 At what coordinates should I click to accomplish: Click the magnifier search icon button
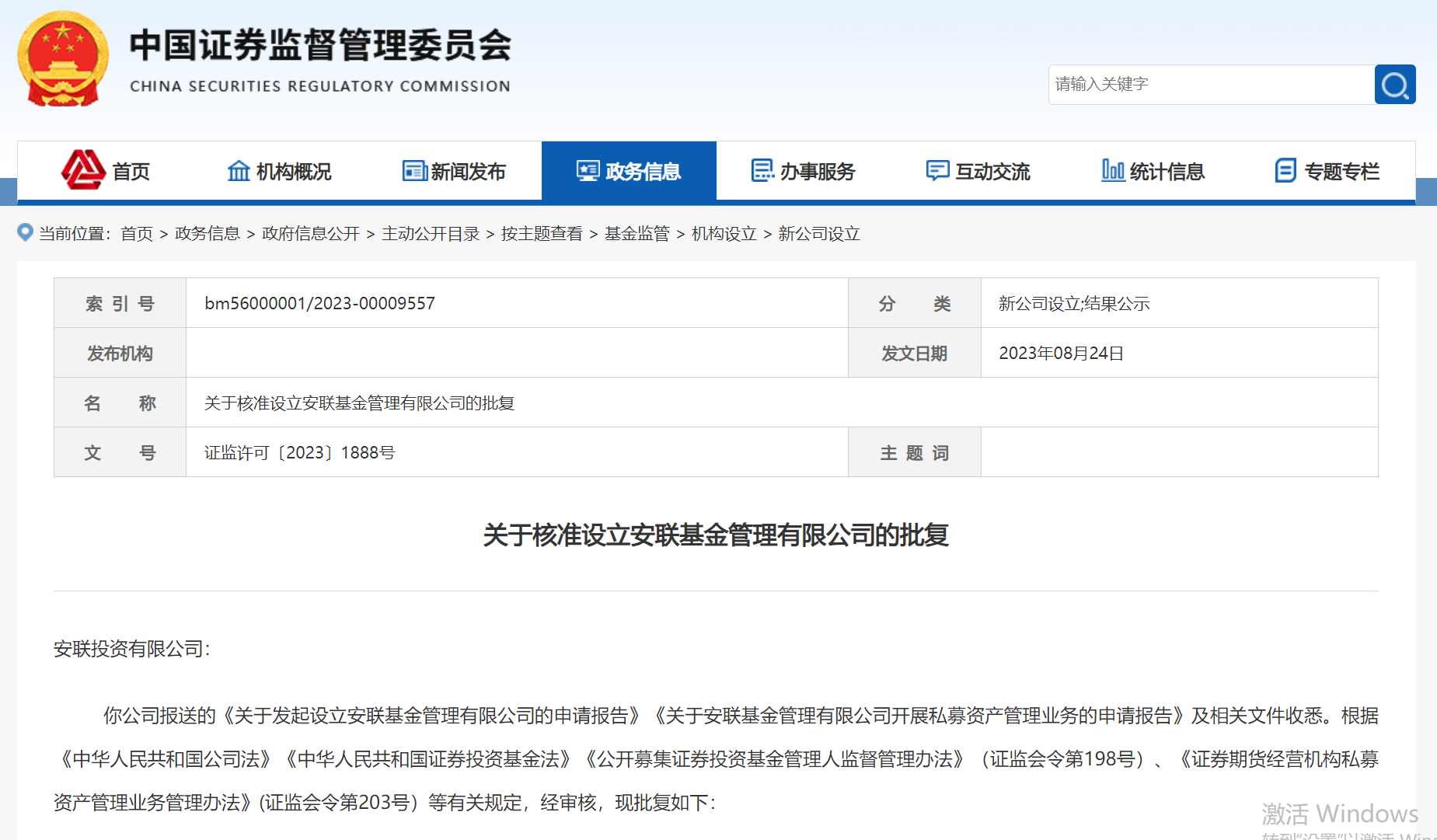[x=1394, y=85]
